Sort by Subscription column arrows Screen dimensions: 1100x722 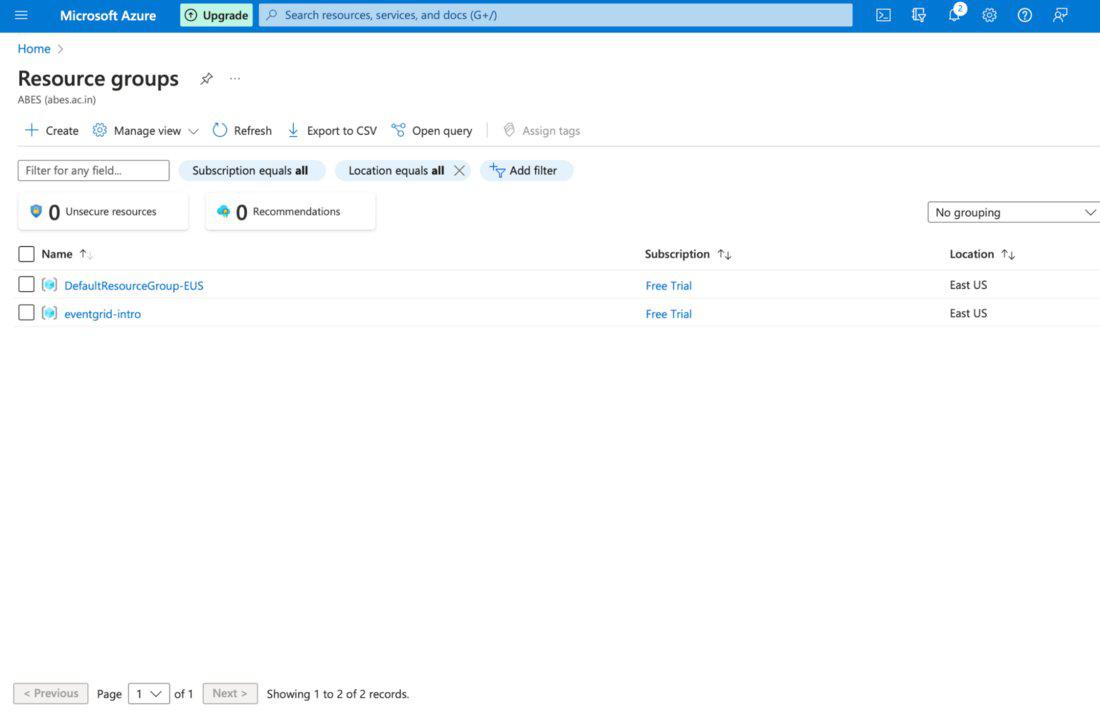coord(725,254)
